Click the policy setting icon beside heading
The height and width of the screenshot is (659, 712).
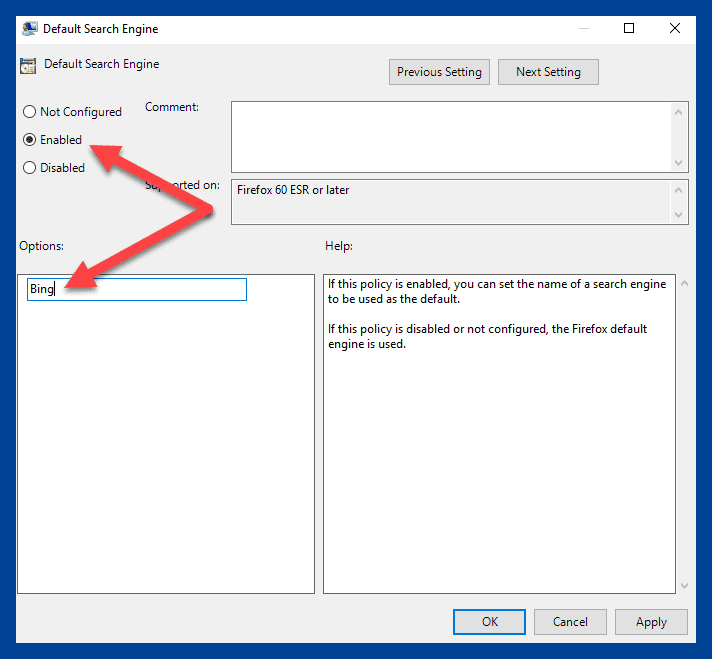[28, 66]
